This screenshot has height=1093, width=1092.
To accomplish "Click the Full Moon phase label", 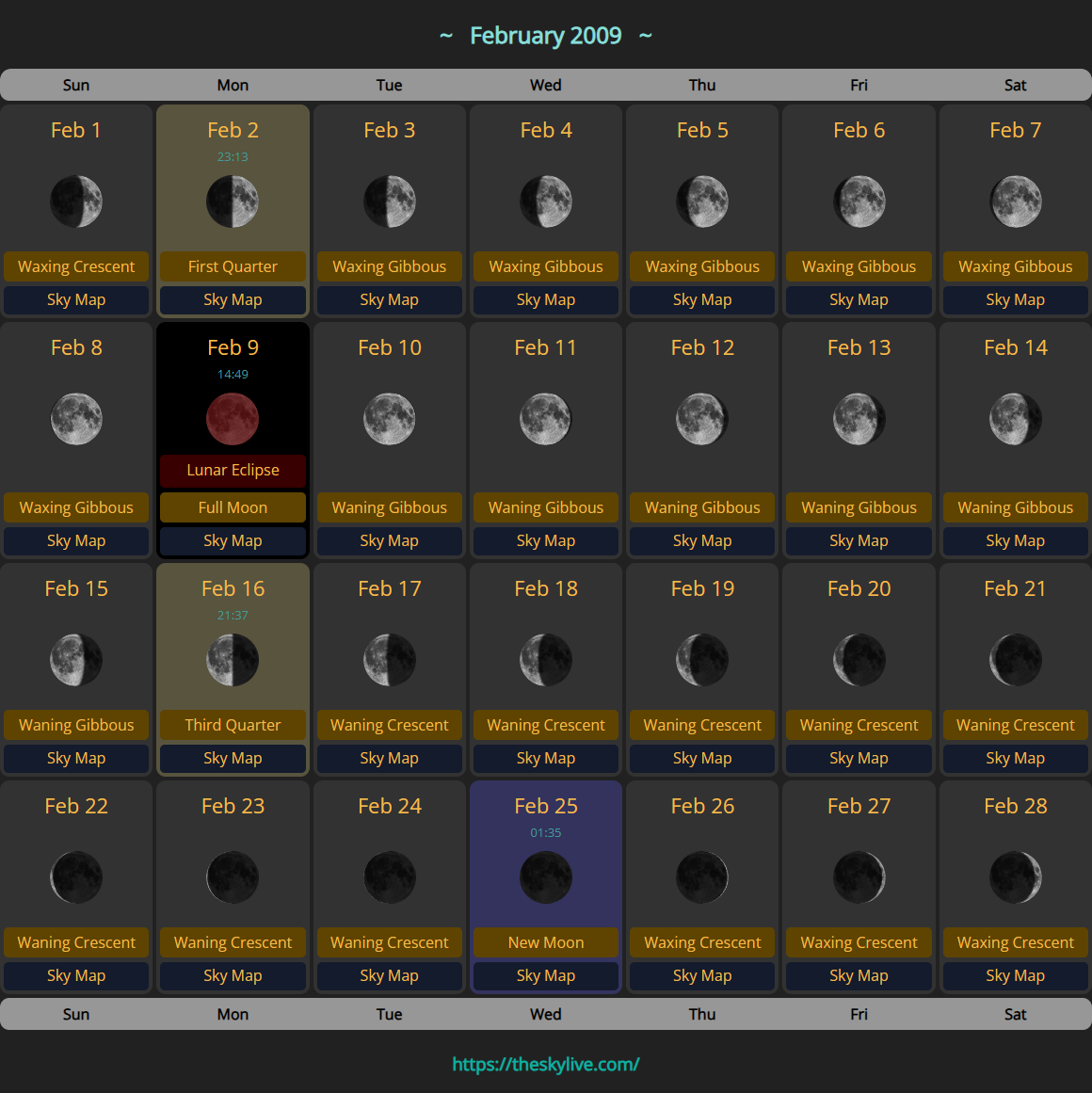I will coord(233,507).
